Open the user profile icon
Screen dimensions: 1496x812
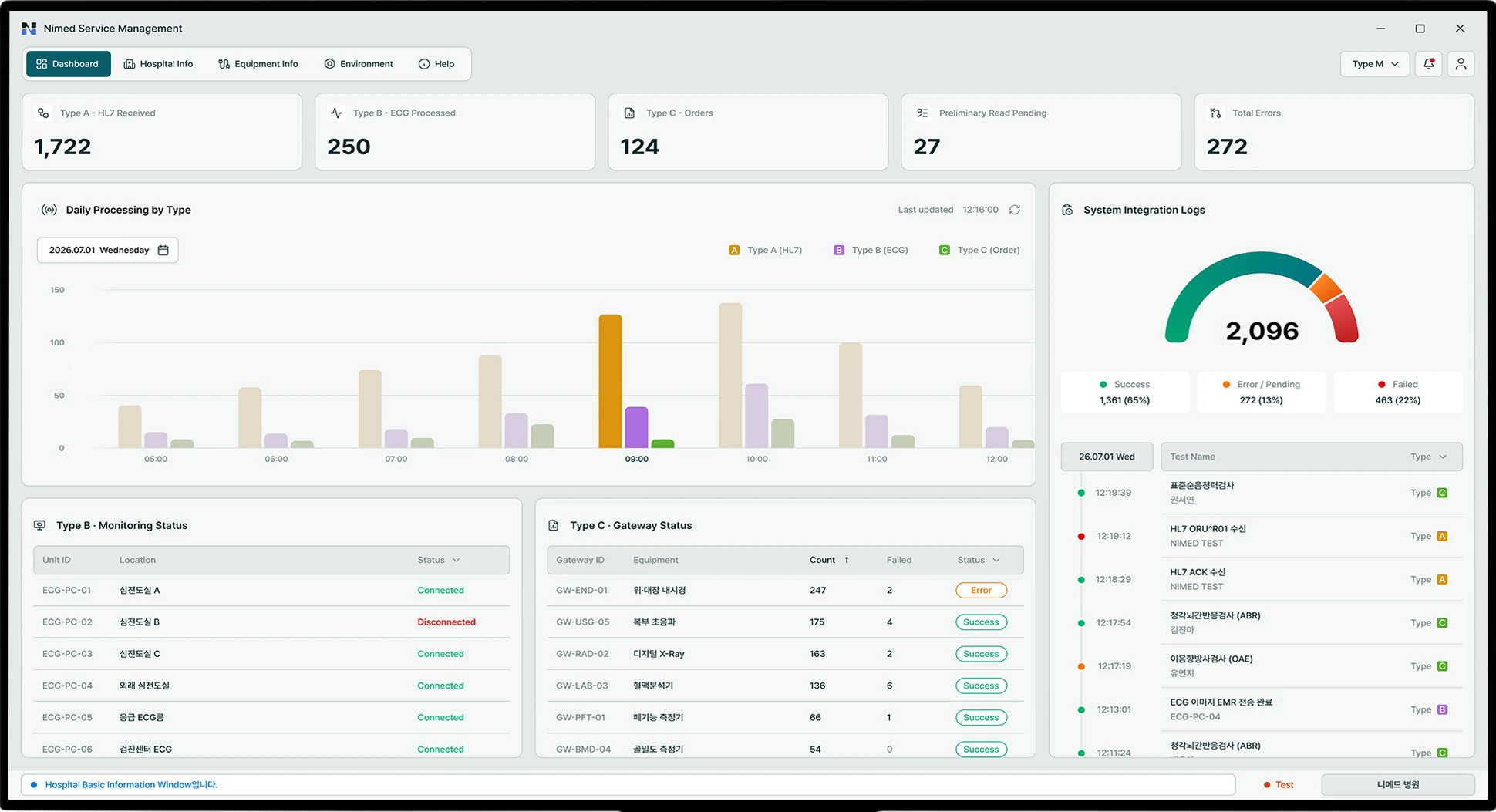(x=1461, y=64)
